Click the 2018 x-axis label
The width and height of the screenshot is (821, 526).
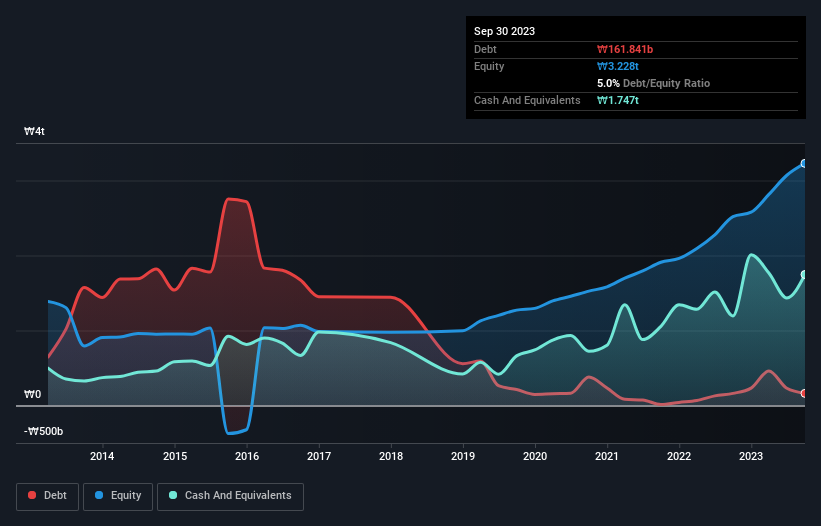tap(391, 456)
